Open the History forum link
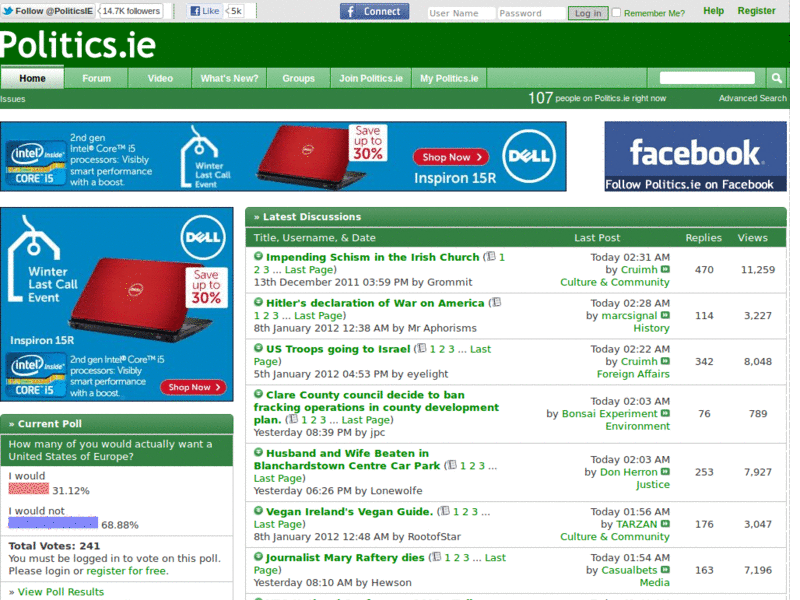Viewport: 800px width, 600px height. coord(651,328)
